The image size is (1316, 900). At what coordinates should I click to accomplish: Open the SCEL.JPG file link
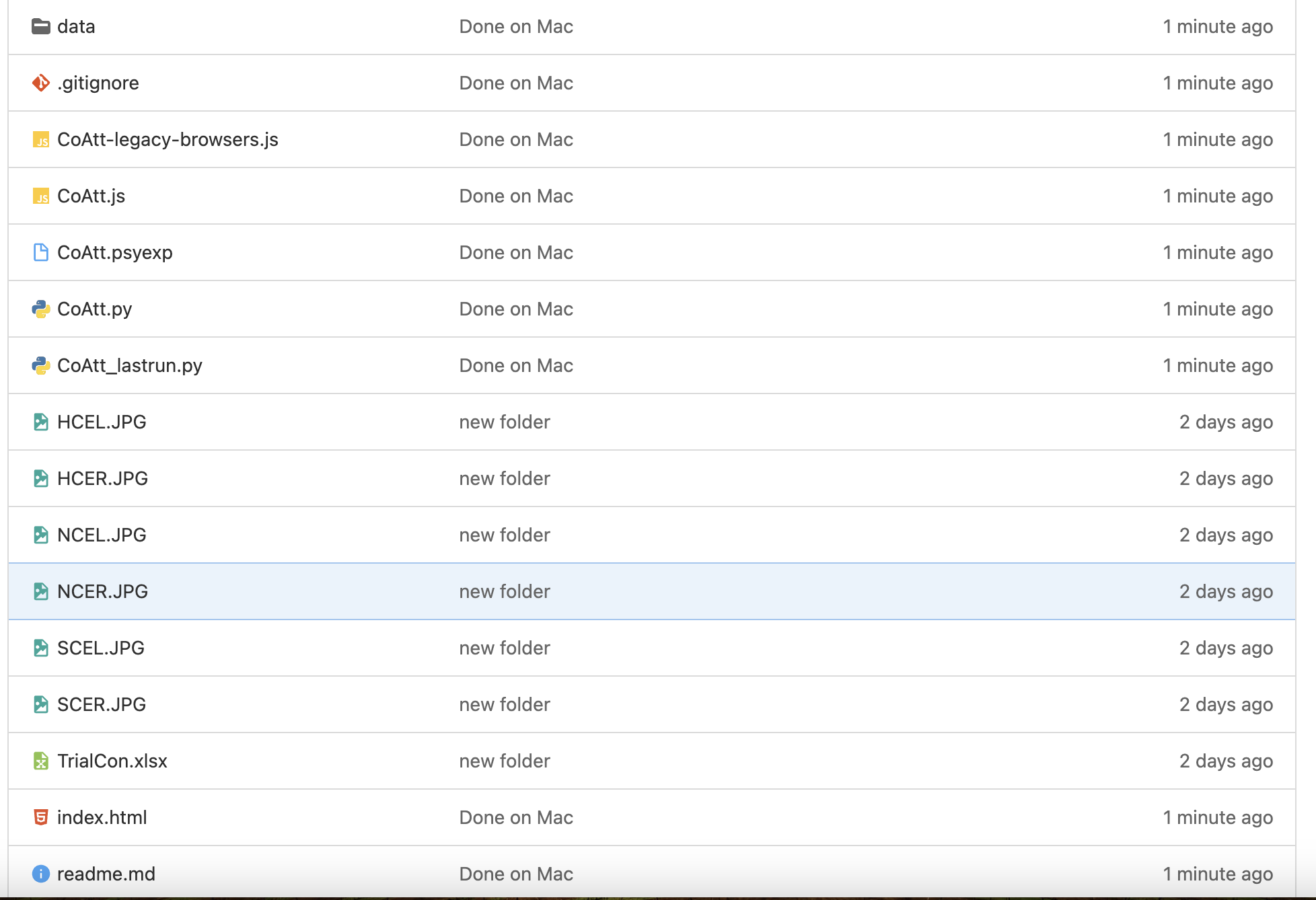[x=101, y=648]
